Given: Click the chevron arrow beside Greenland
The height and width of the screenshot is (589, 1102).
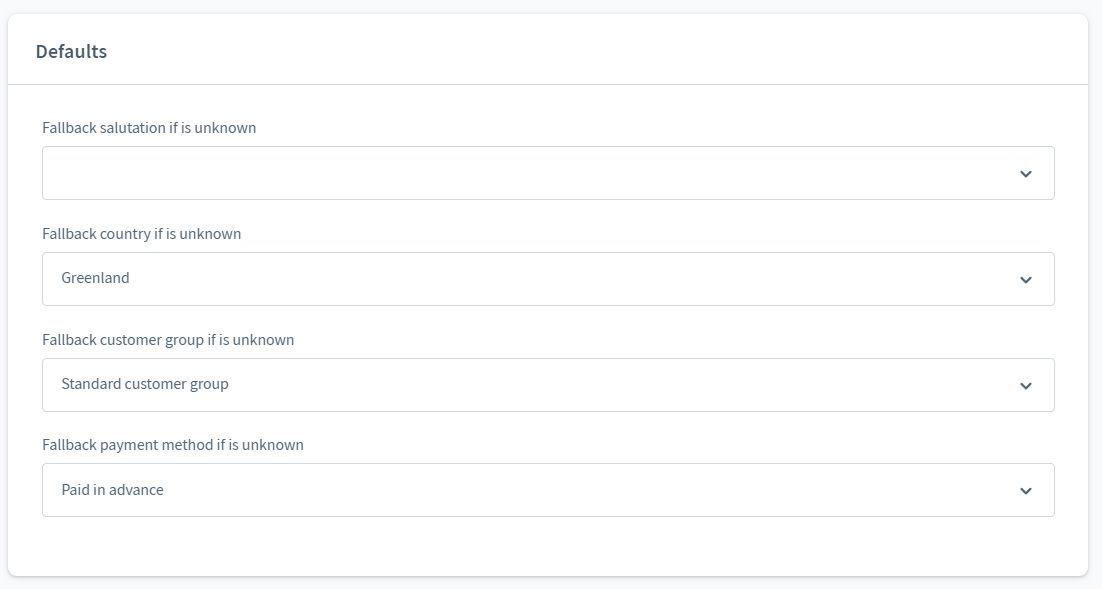Looking at the screenshot, I should coord(1025,280).
